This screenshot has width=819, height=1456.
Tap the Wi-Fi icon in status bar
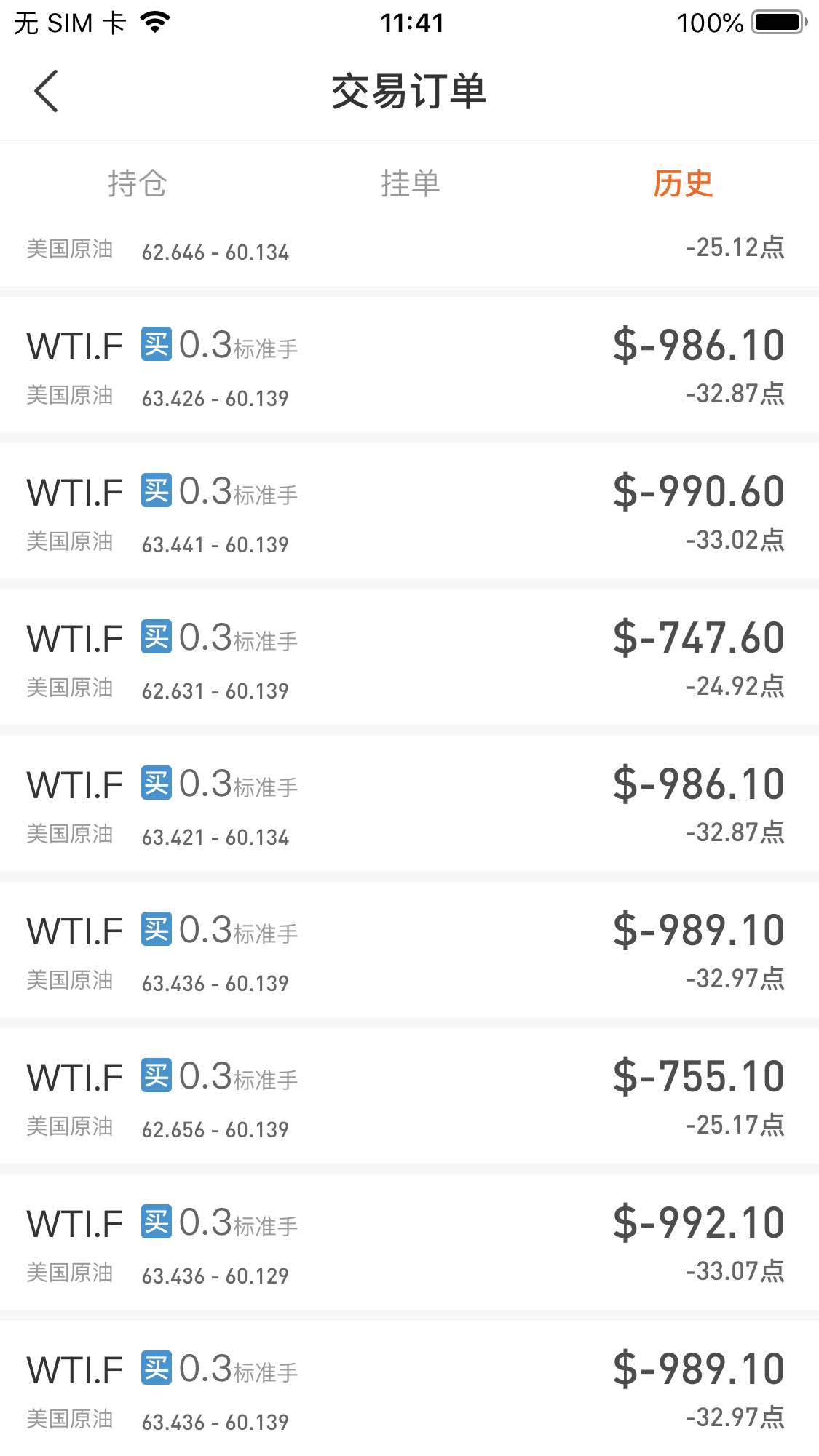tap(155, 23)
